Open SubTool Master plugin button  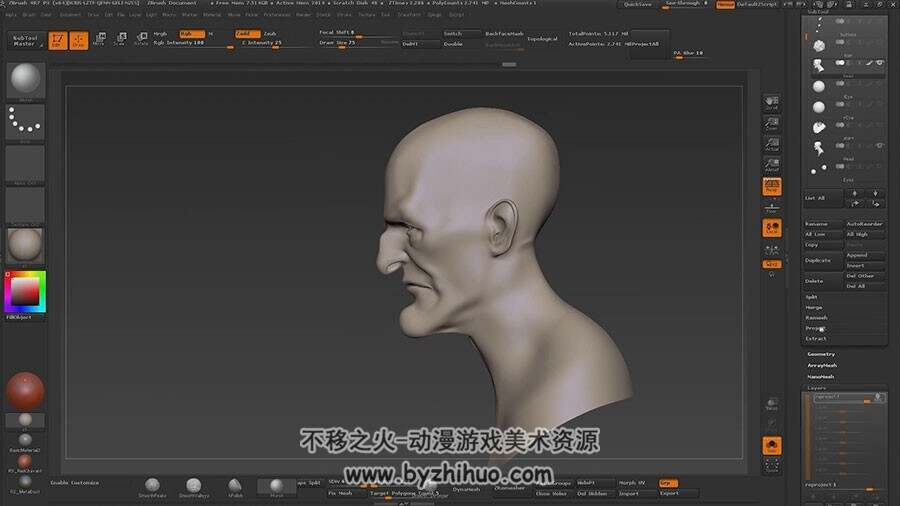pos(25,40)
